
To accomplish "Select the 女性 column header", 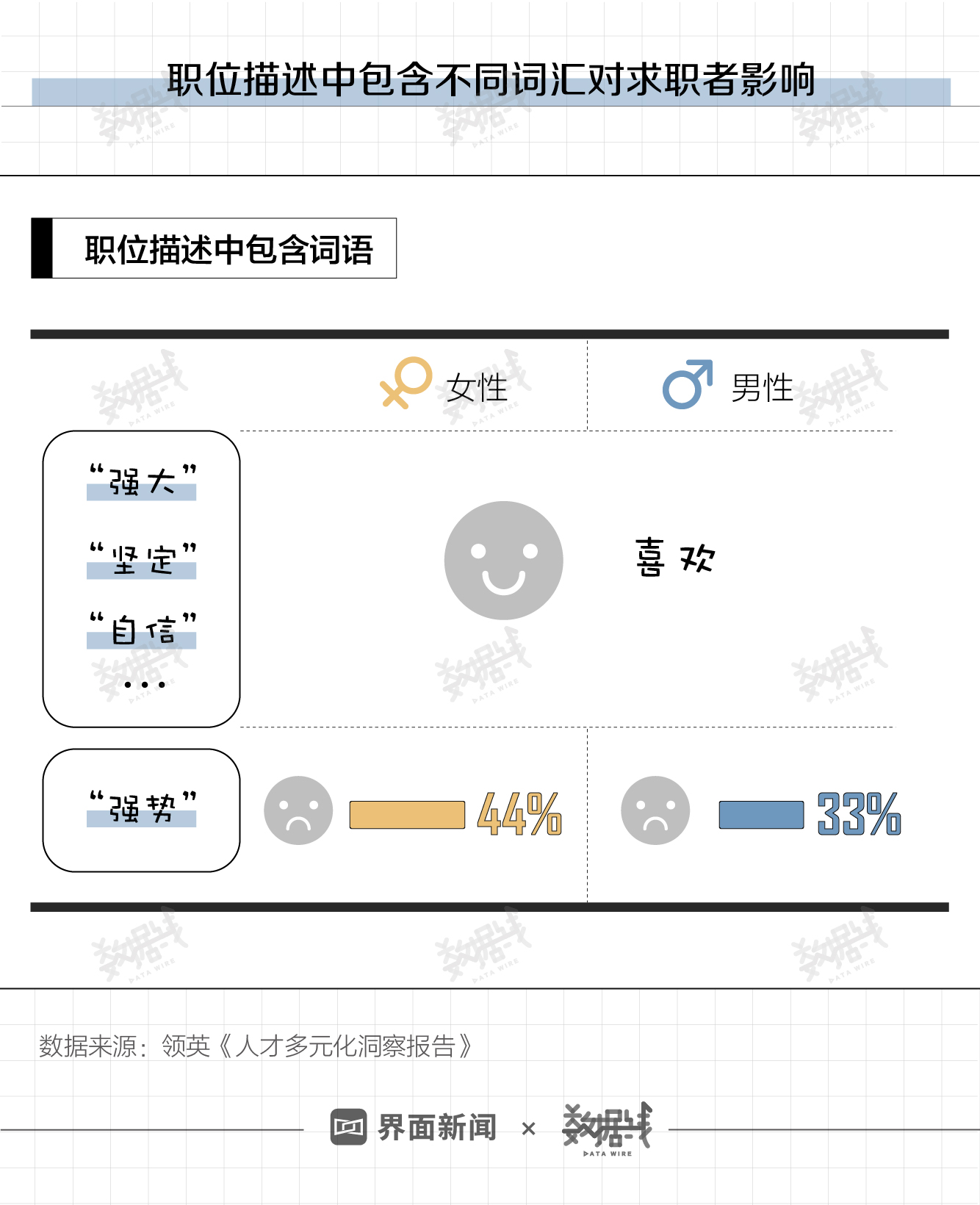I will (478, 387).
